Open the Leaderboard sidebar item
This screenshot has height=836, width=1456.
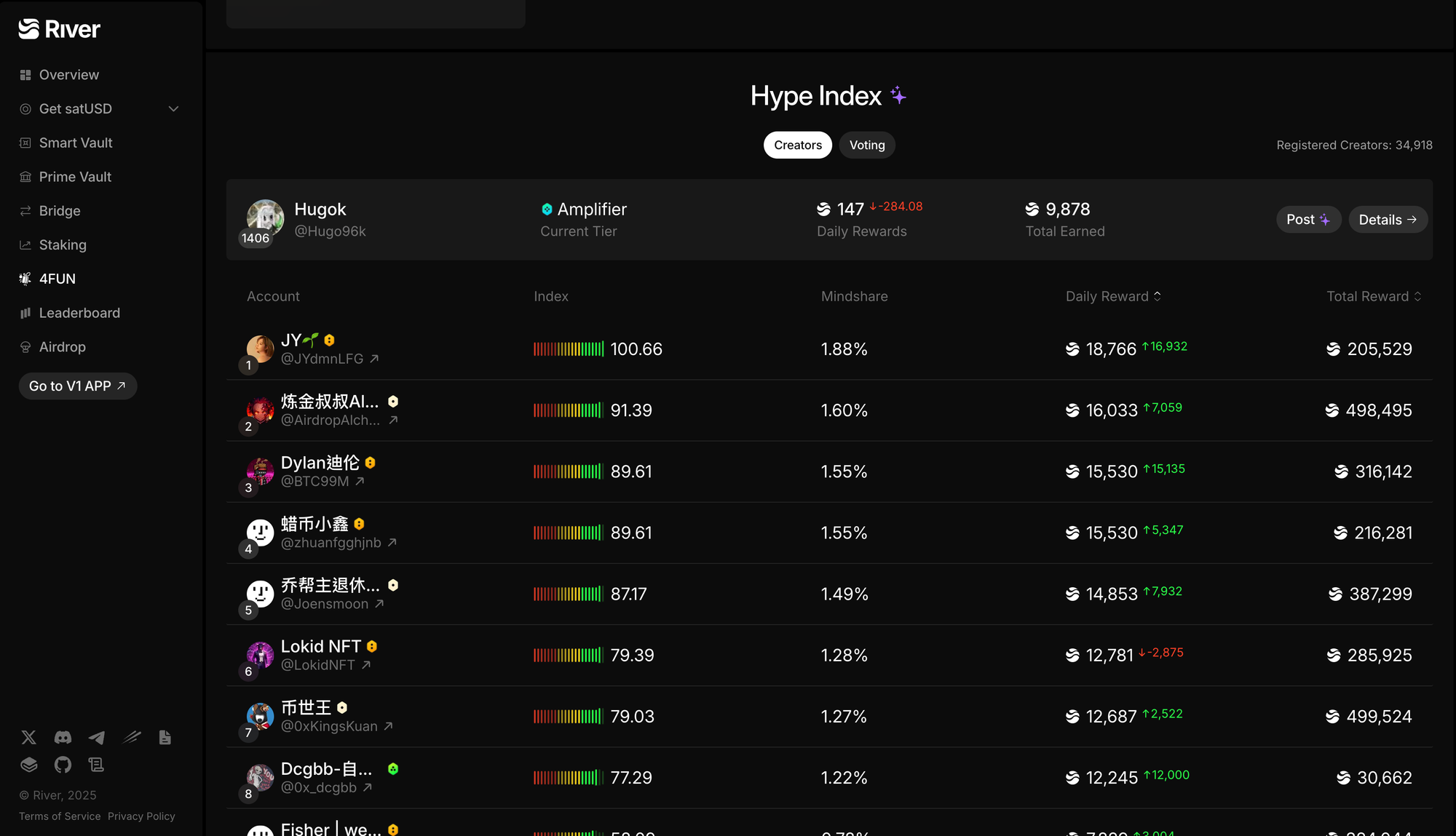click(79, 313)
